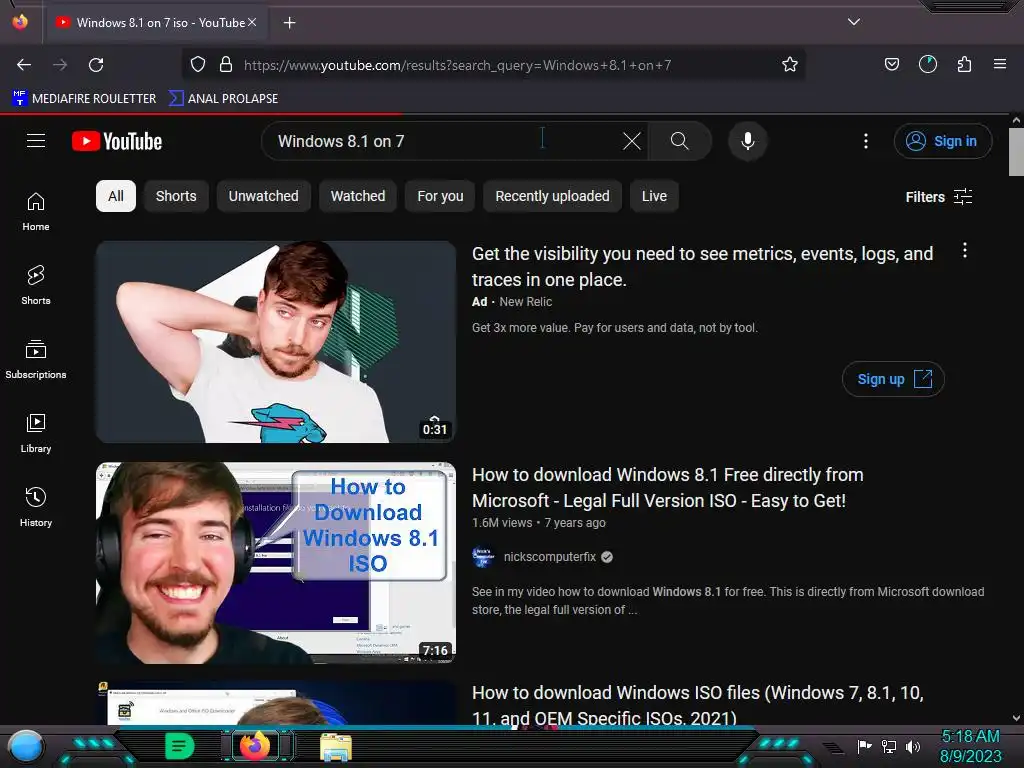Select the Live filter chip
This screenshot has width=1024, height=768.
pos(654,196)
